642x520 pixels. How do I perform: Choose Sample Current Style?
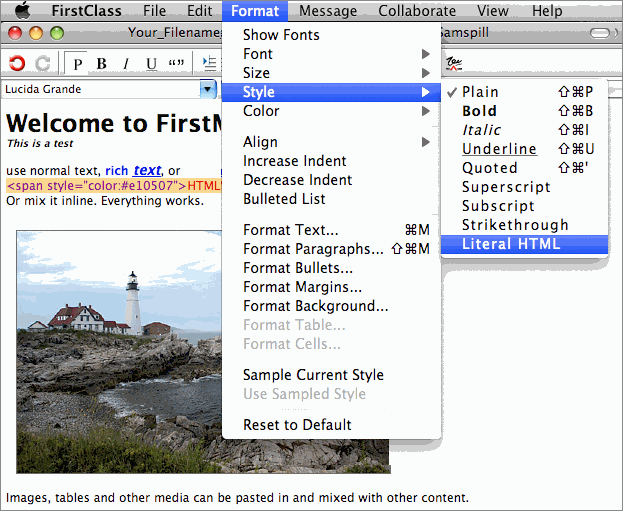click(x=331, y=375)
